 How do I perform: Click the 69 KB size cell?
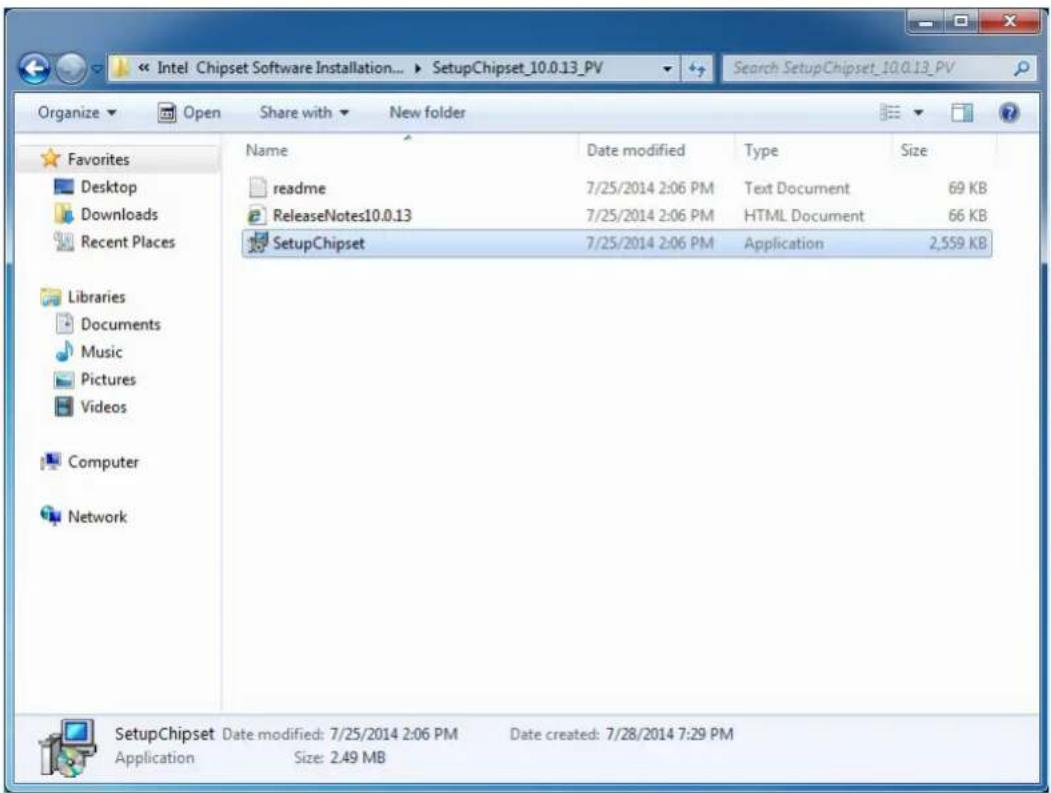coord(967,188)
